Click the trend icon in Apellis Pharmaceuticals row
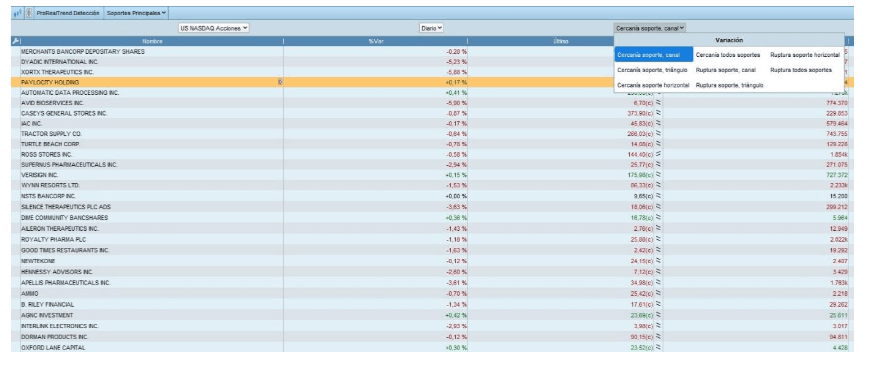This screenshot has height=366, width=869. (x=658, y=282)
